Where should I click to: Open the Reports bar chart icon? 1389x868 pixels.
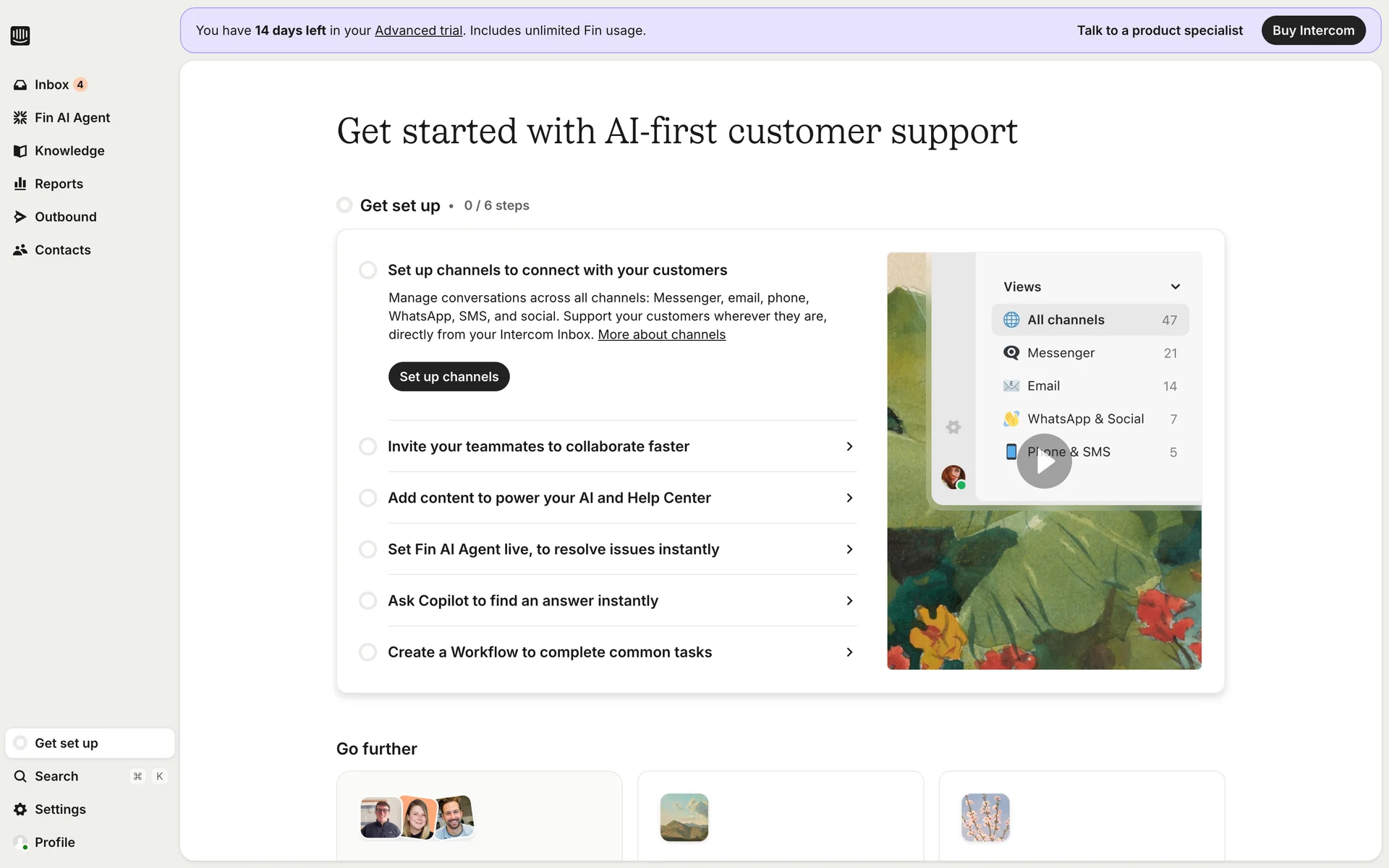[20, 184]
